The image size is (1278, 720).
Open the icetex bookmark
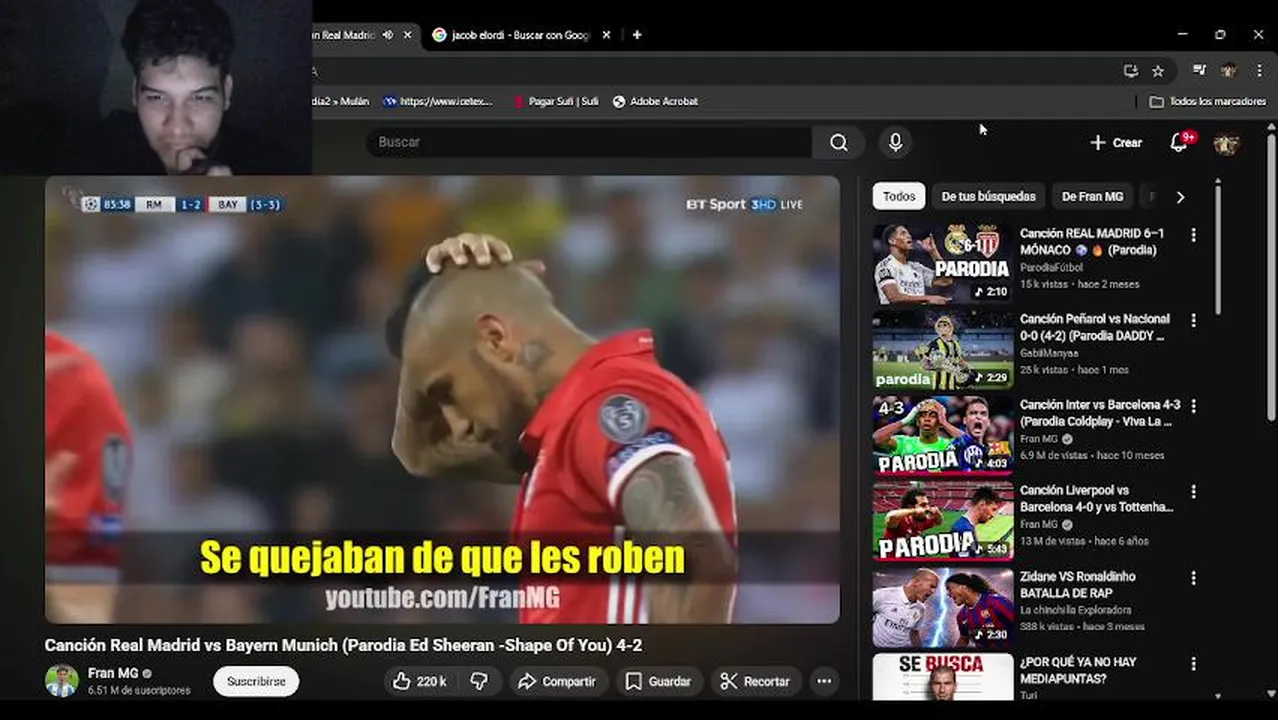click(438, 102)
